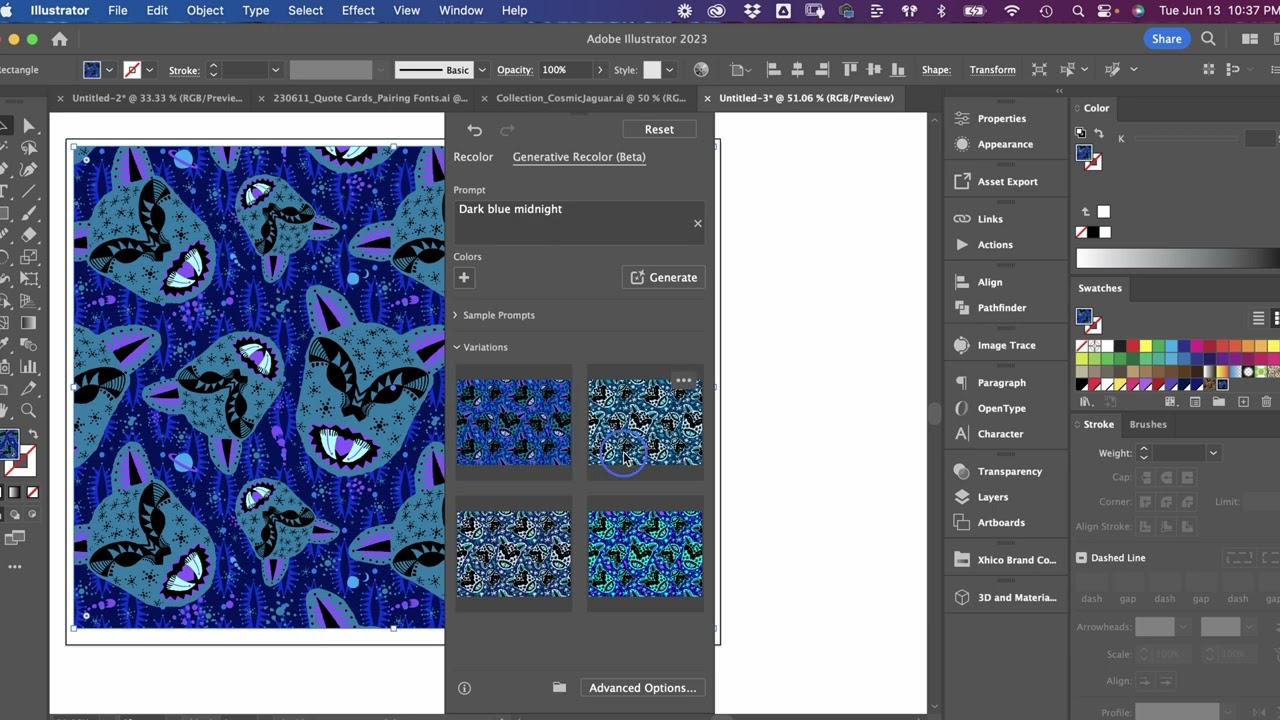Select Align Stroke to Center option
The height and width of the screenshot is (720, 1280).
1146,527
